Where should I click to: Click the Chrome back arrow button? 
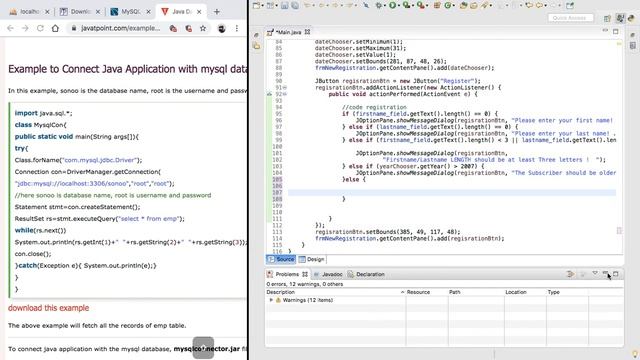pos(10,28)
